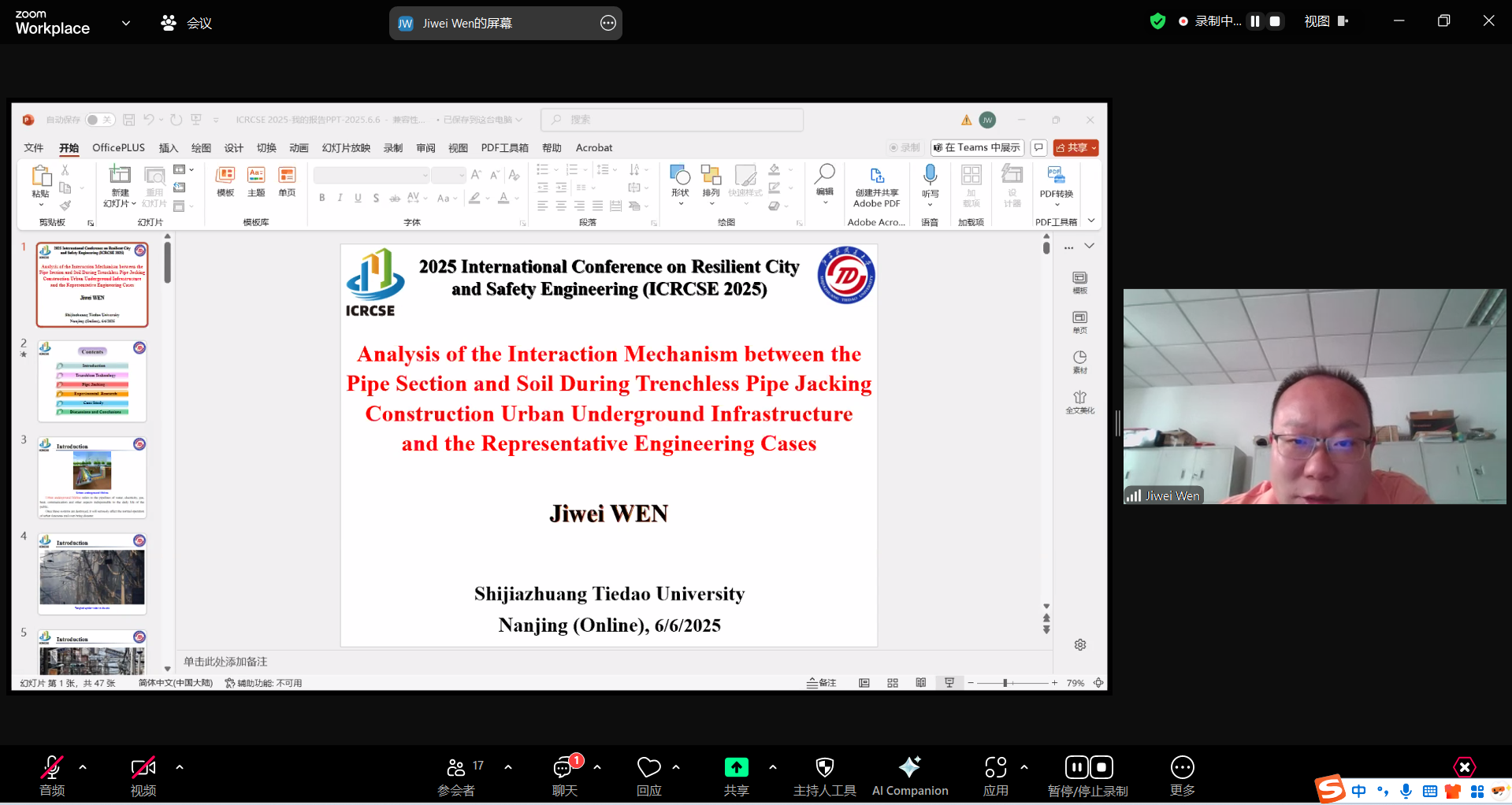The image size is (1512, 805).
Task: Click green Share screen button
Action: point(737,776)
